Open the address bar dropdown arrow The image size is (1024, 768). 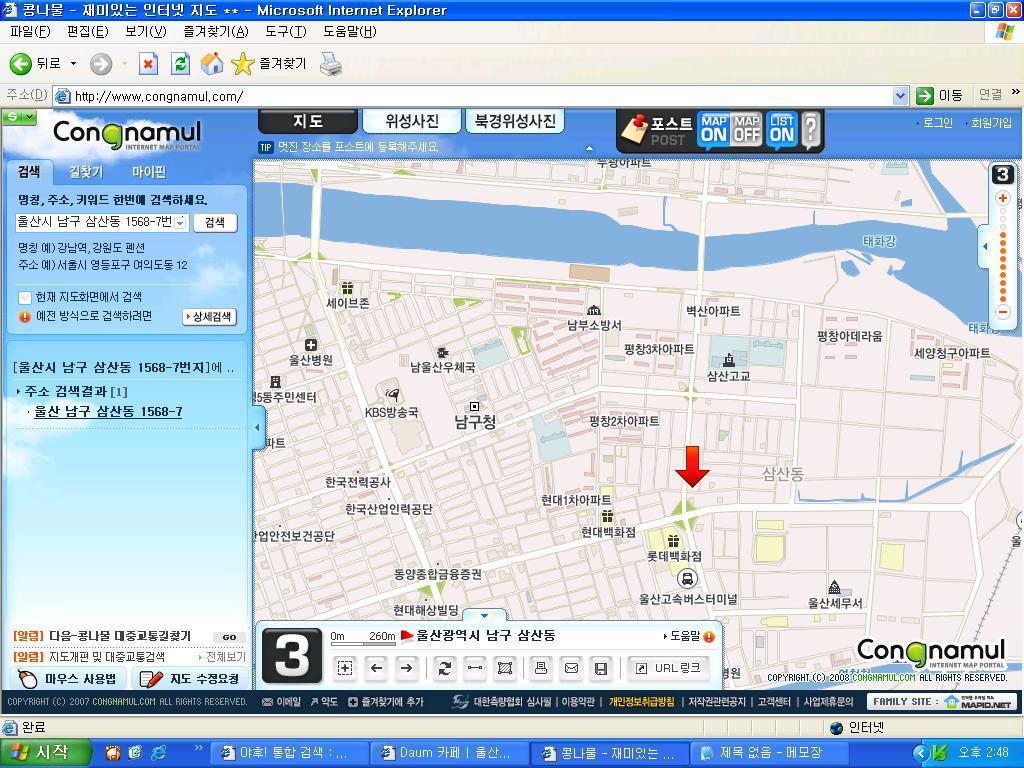[x=900, y=96]
